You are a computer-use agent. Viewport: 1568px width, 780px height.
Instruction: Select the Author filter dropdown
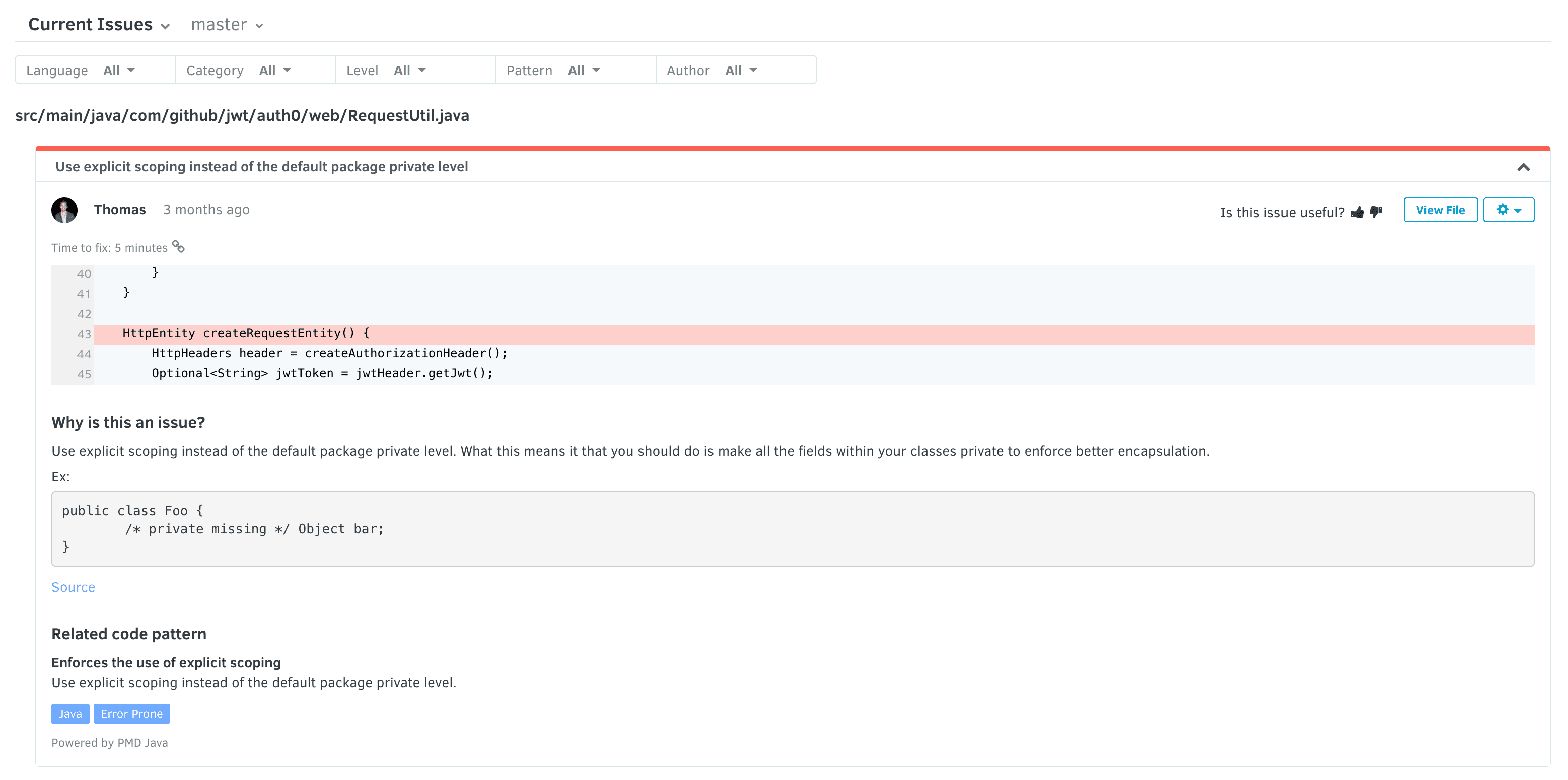point(737,69)
